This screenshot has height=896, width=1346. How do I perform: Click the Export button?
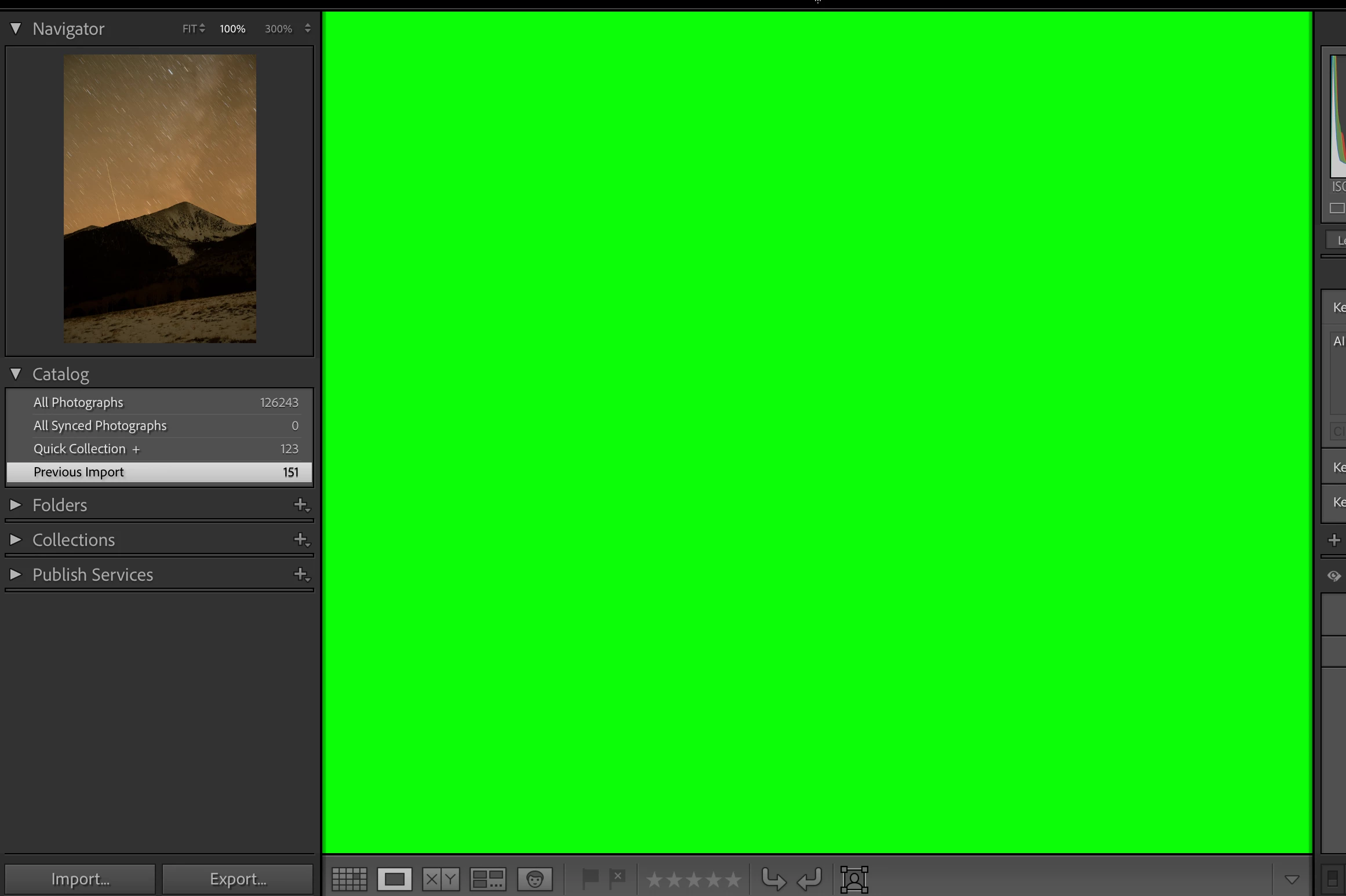pos(238,879)
